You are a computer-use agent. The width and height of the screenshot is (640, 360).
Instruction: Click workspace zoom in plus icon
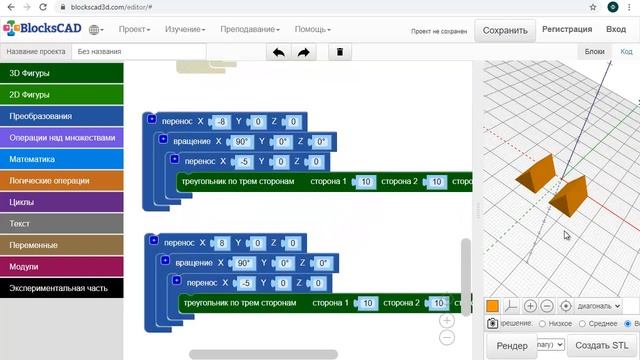point(447,320)
